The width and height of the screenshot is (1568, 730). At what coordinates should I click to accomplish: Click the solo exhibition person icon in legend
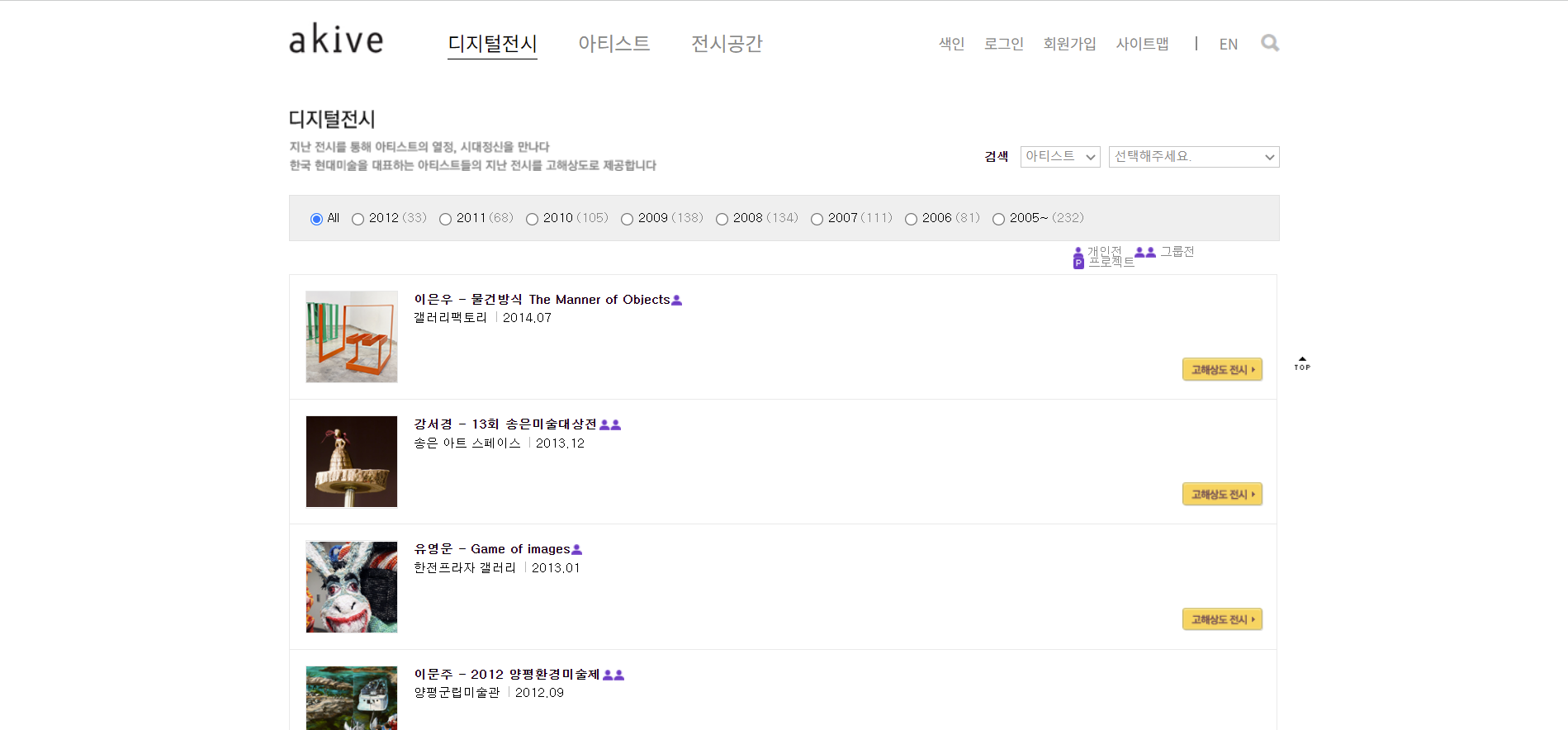tap(1078, 250)
